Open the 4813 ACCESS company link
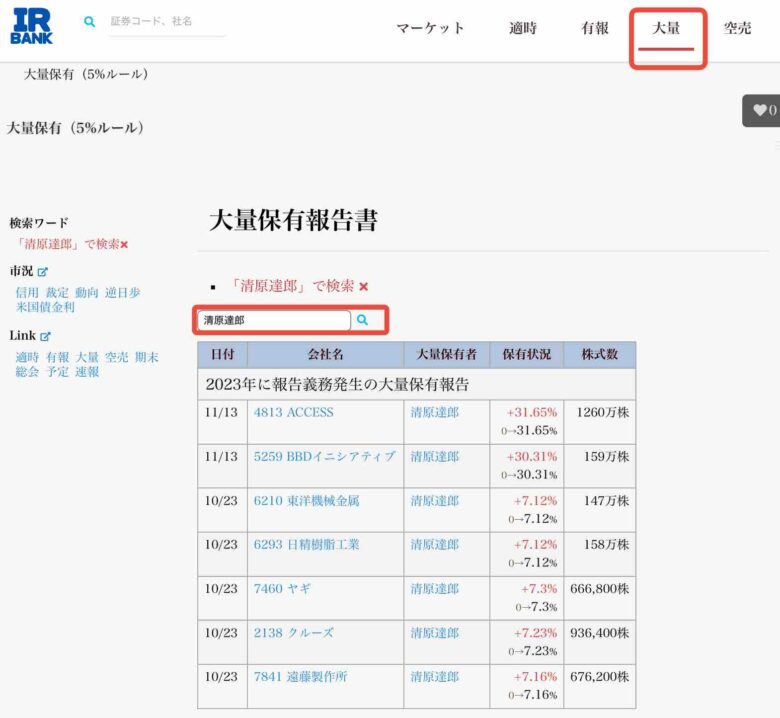 click(x=293, y=412)
